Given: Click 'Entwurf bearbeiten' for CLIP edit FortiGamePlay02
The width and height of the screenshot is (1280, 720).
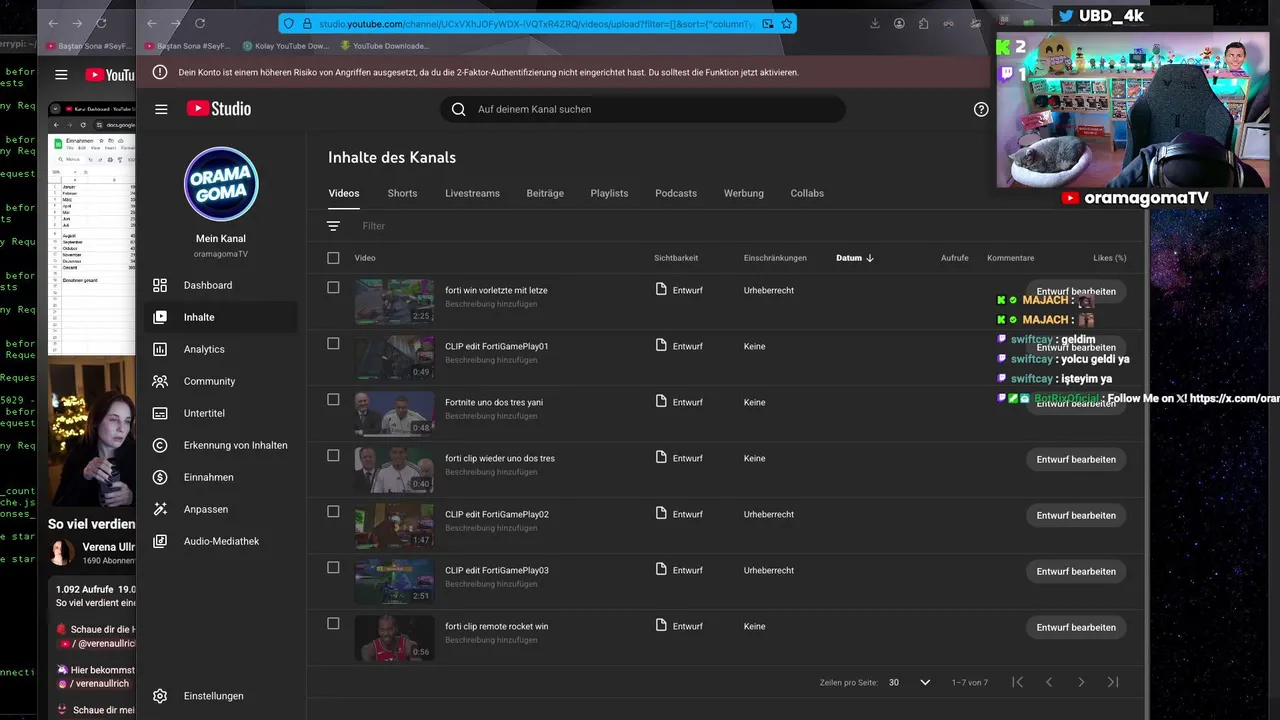Looking at the screenshot, I should click(1076, 515).
